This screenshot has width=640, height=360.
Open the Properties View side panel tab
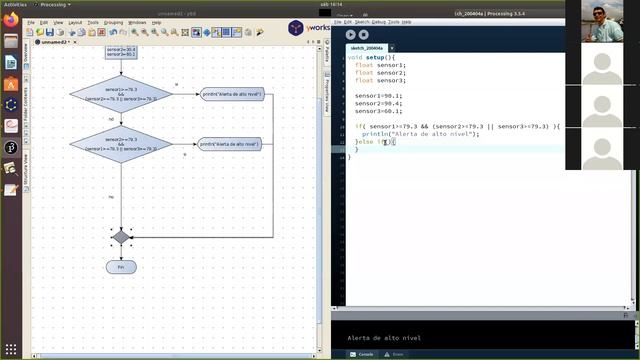point(327,94)
